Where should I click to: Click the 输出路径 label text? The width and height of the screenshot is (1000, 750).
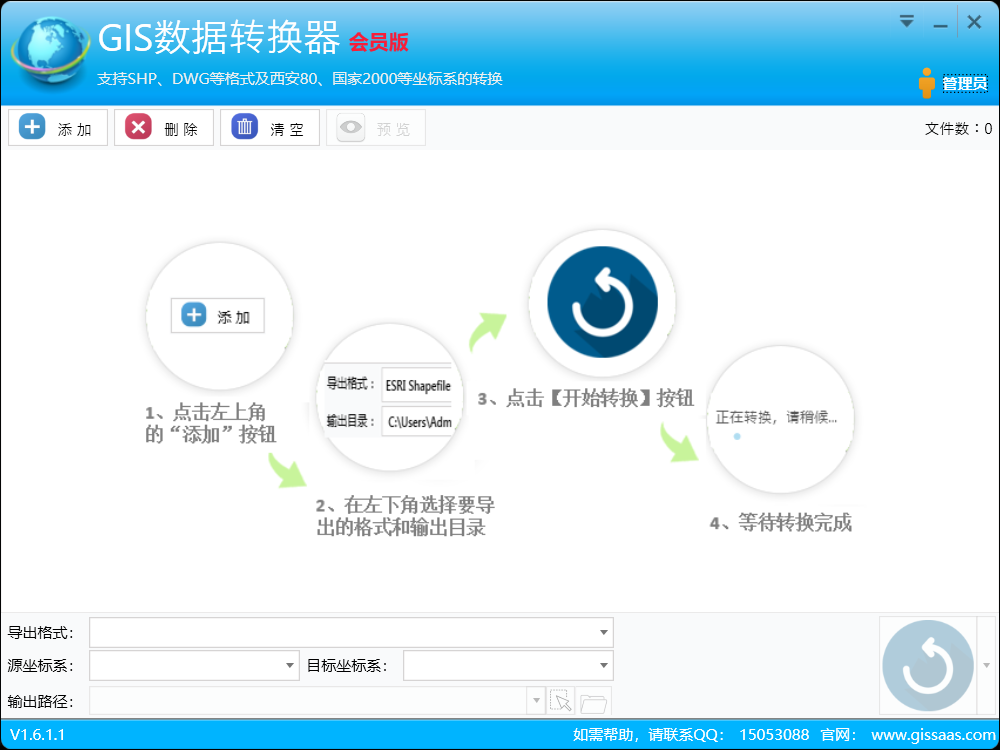pos(40,702)
